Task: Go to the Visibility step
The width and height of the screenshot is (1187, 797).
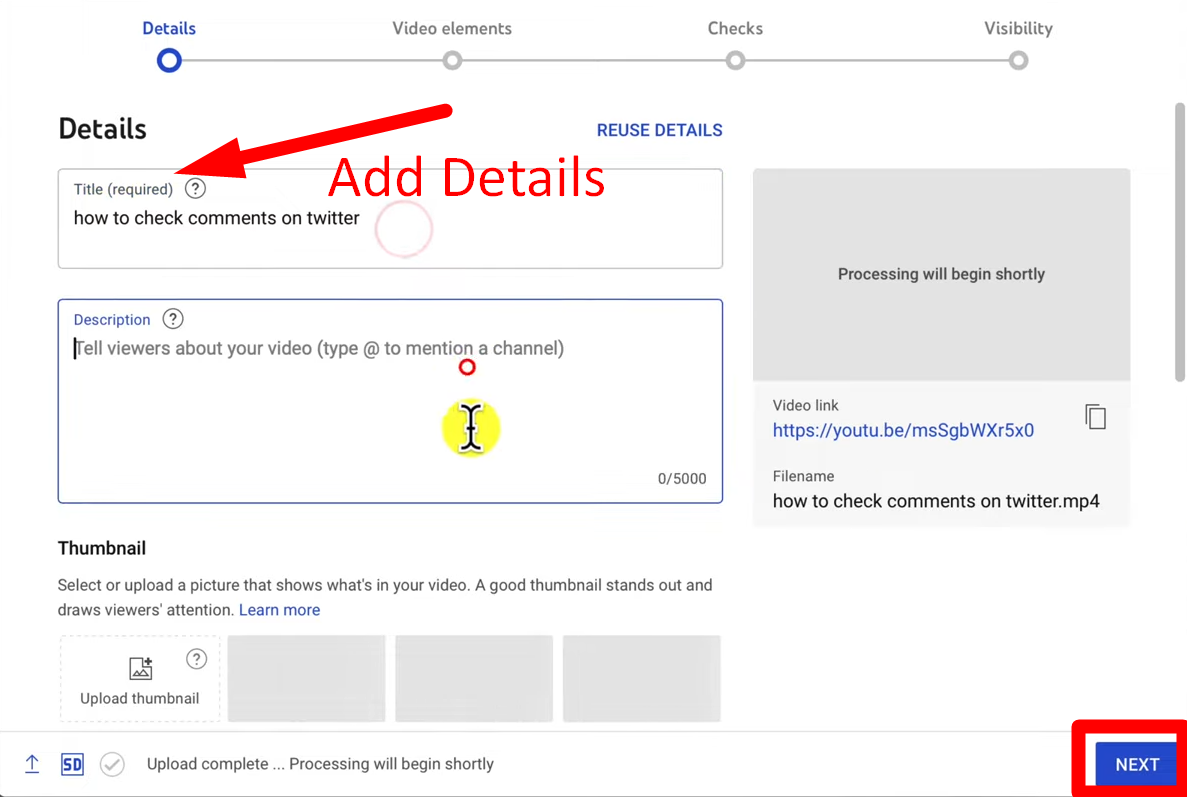Action: click(x=1018, y=28)
